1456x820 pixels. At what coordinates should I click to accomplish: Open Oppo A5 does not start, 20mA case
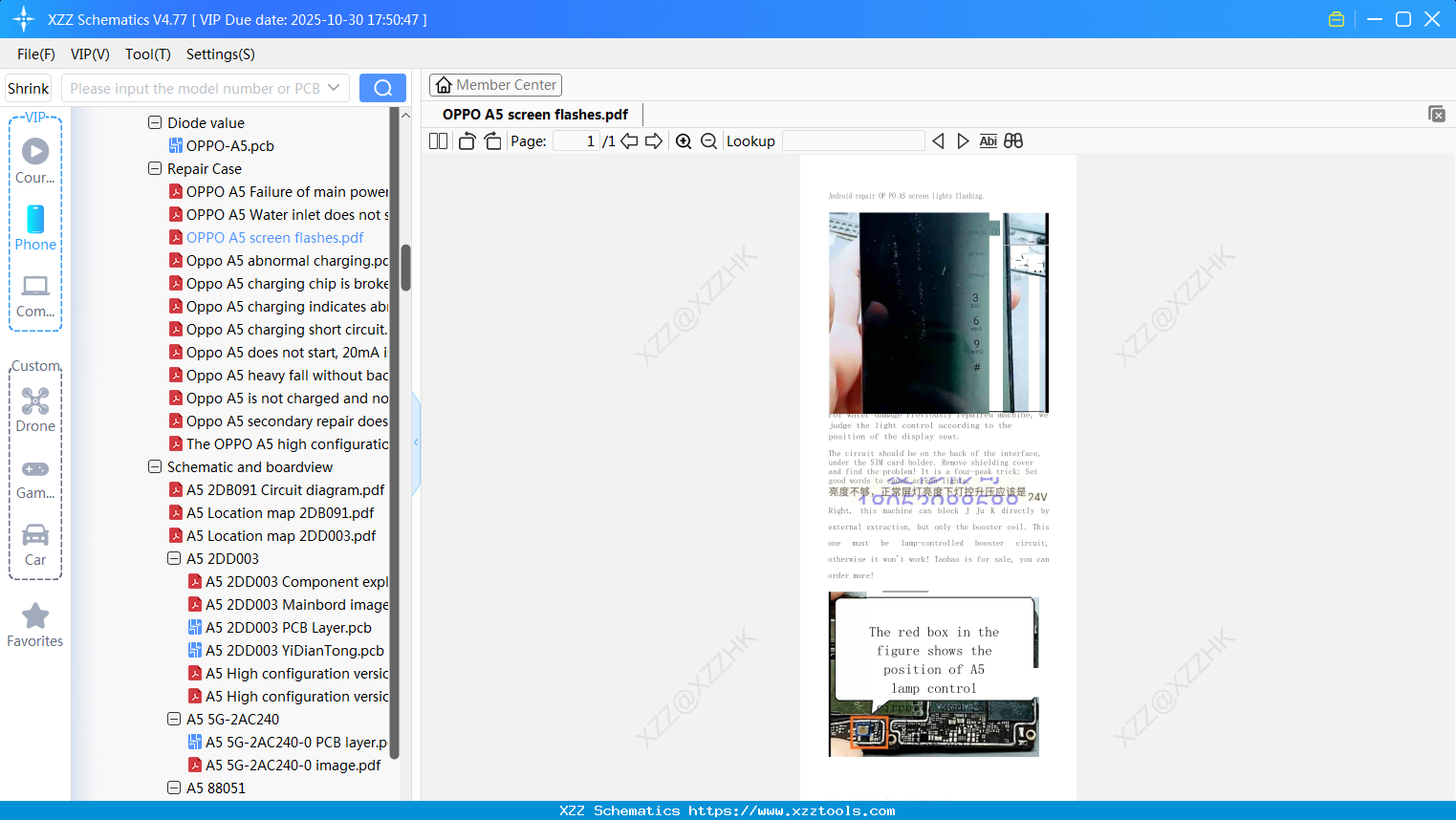[287, 352]
